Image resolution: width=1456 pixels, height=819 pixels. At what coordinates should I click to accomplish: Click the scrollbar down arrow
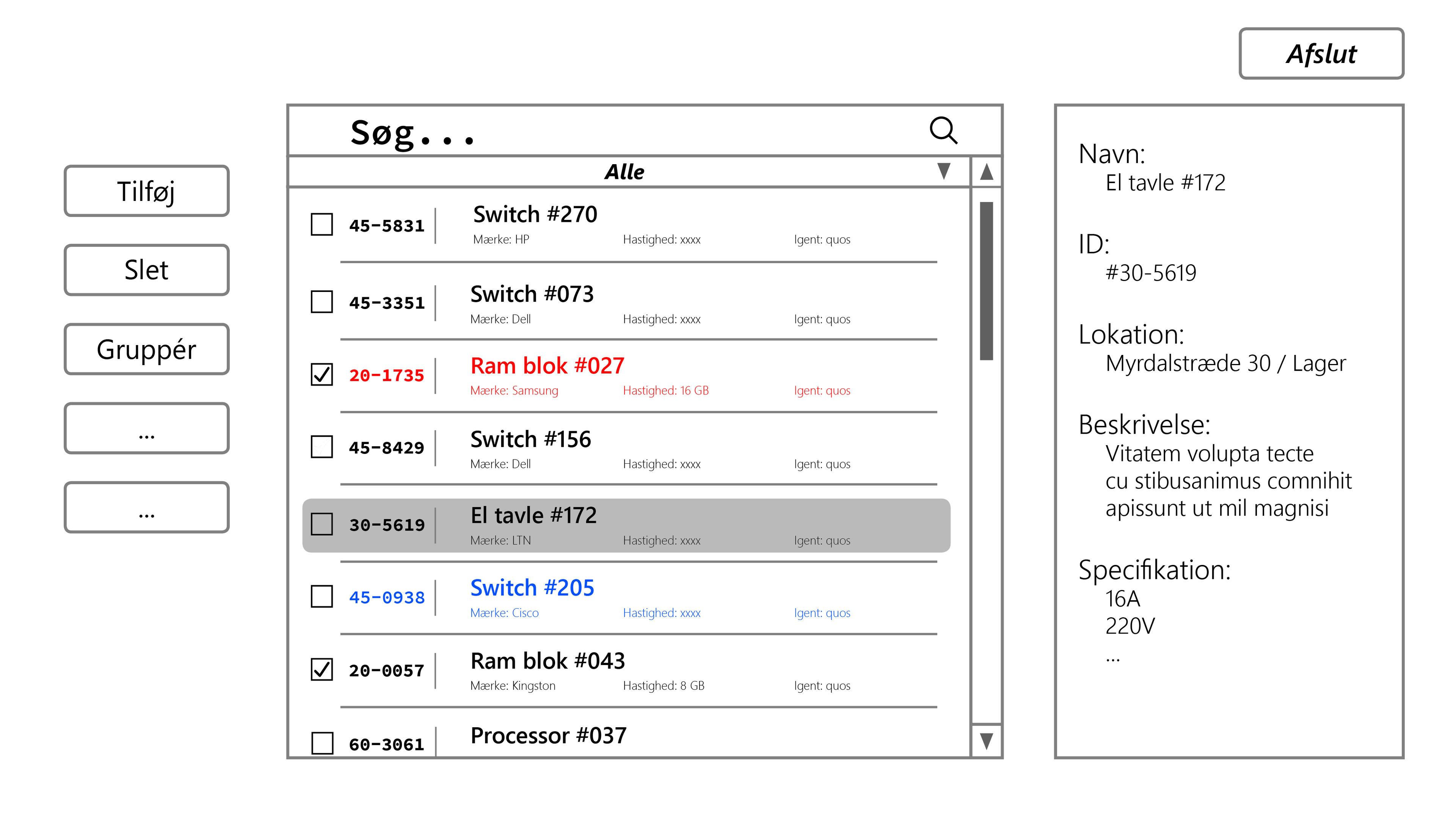point(986,741)
